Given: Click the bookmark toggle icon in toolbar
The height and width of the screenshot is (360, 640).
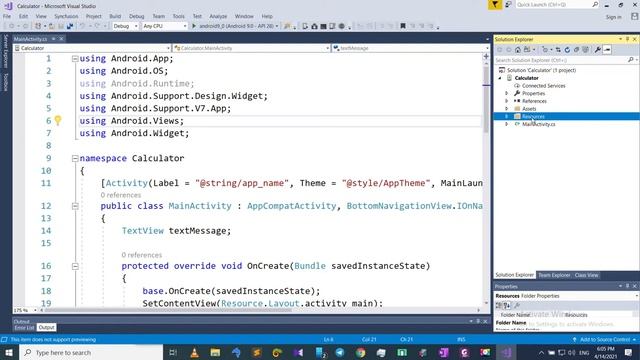Looking at the screenshot, I should (x=403, y=26).
